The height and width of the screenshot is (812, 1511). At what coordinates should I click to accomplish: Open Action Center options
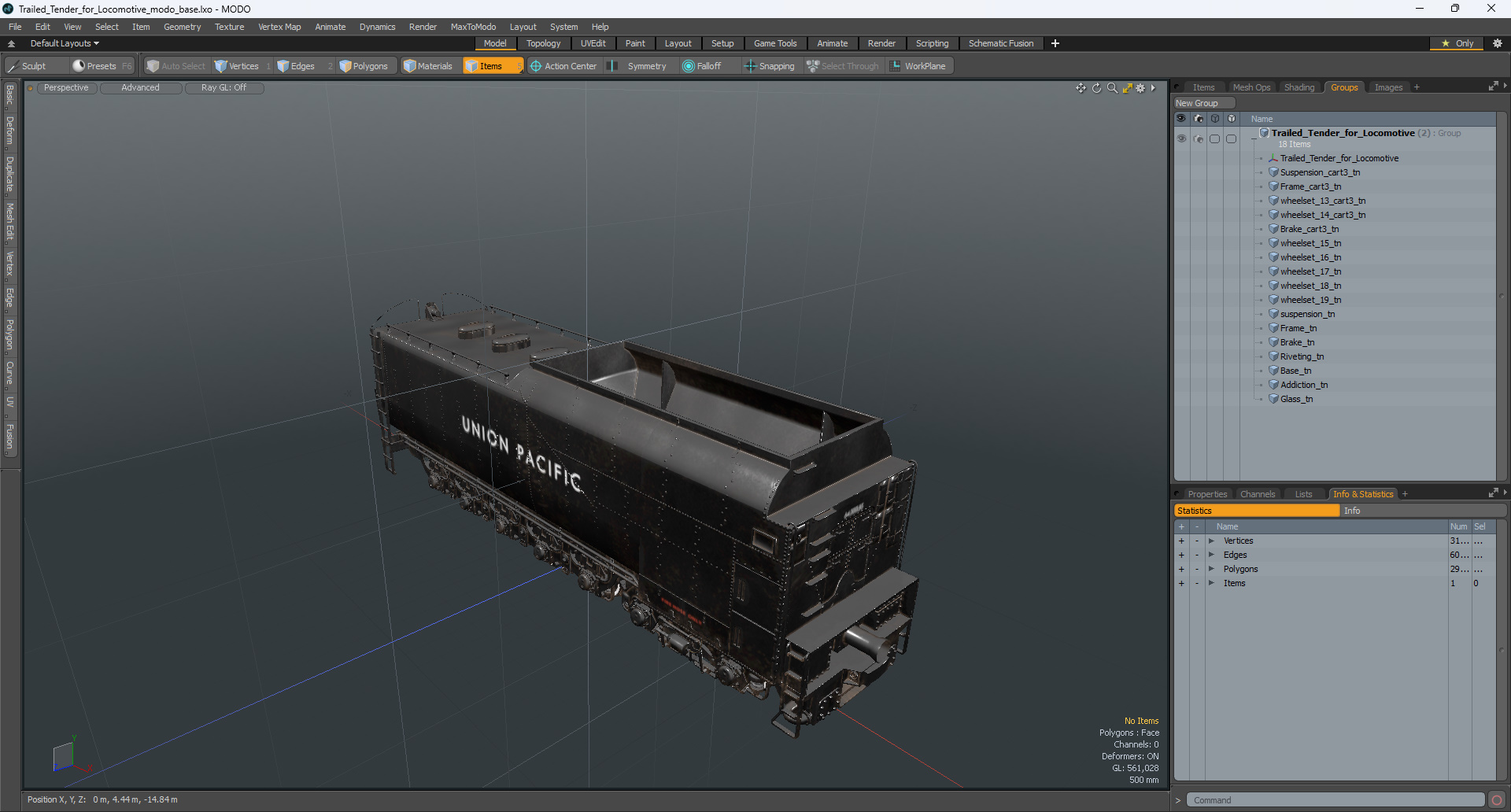tap(563, 66)
